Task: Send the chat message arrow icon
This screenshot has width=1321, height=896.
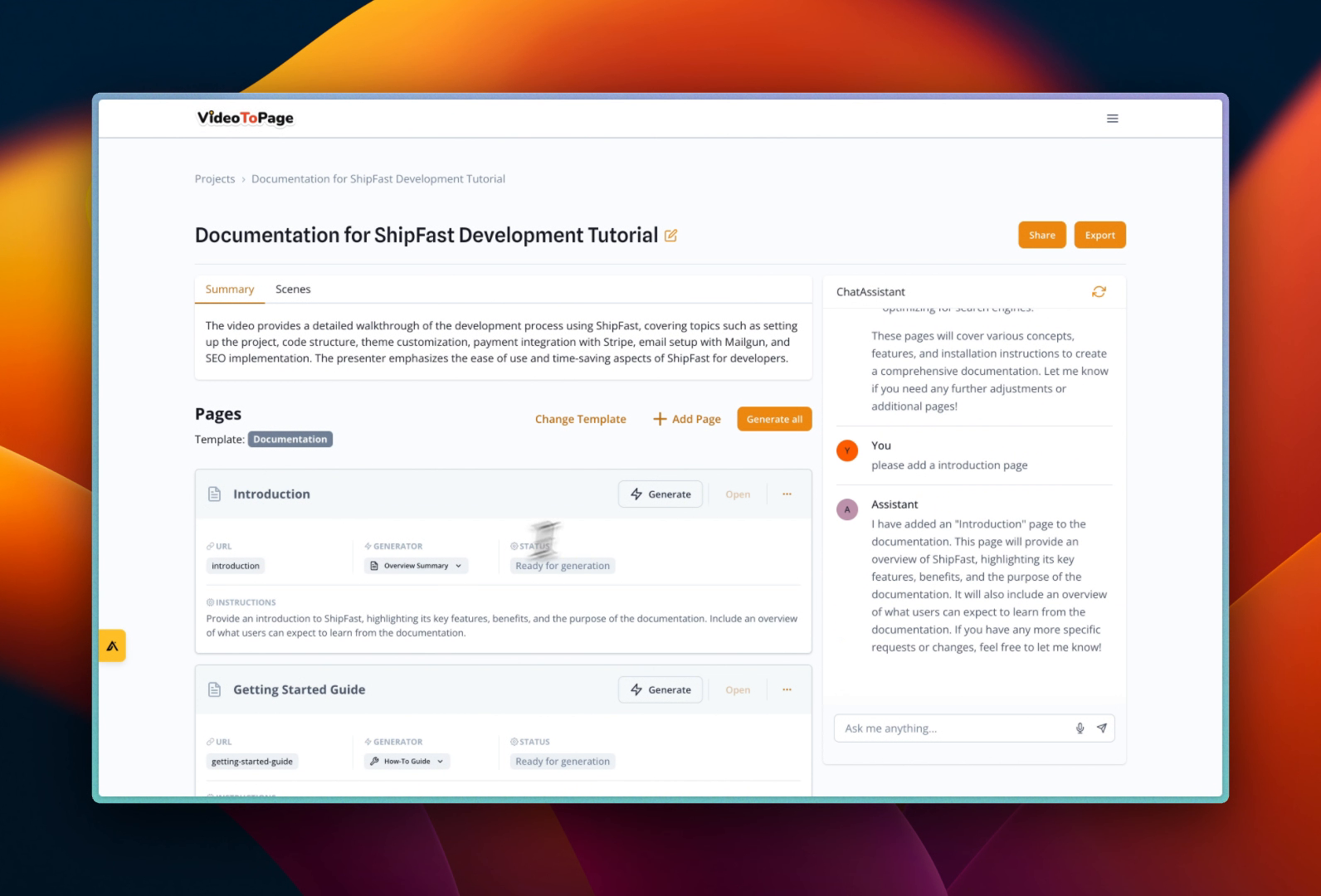Action: (1101, 728)
